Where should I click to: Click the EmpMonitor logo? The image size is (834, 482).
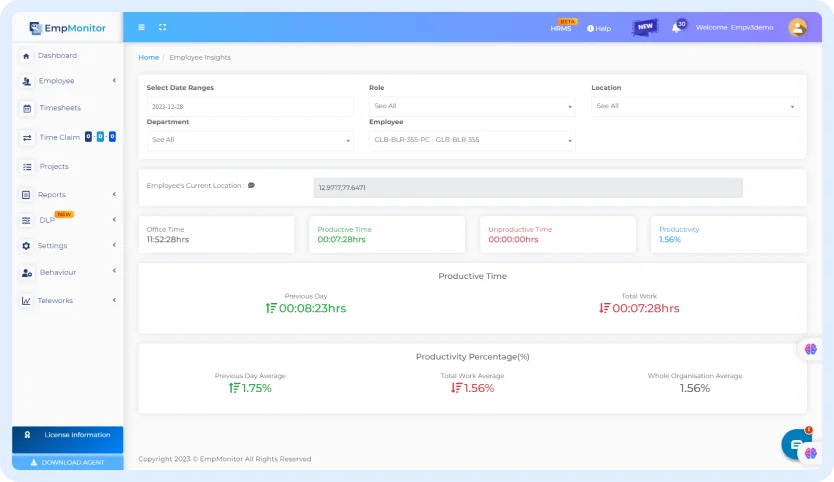click(67, 28)
